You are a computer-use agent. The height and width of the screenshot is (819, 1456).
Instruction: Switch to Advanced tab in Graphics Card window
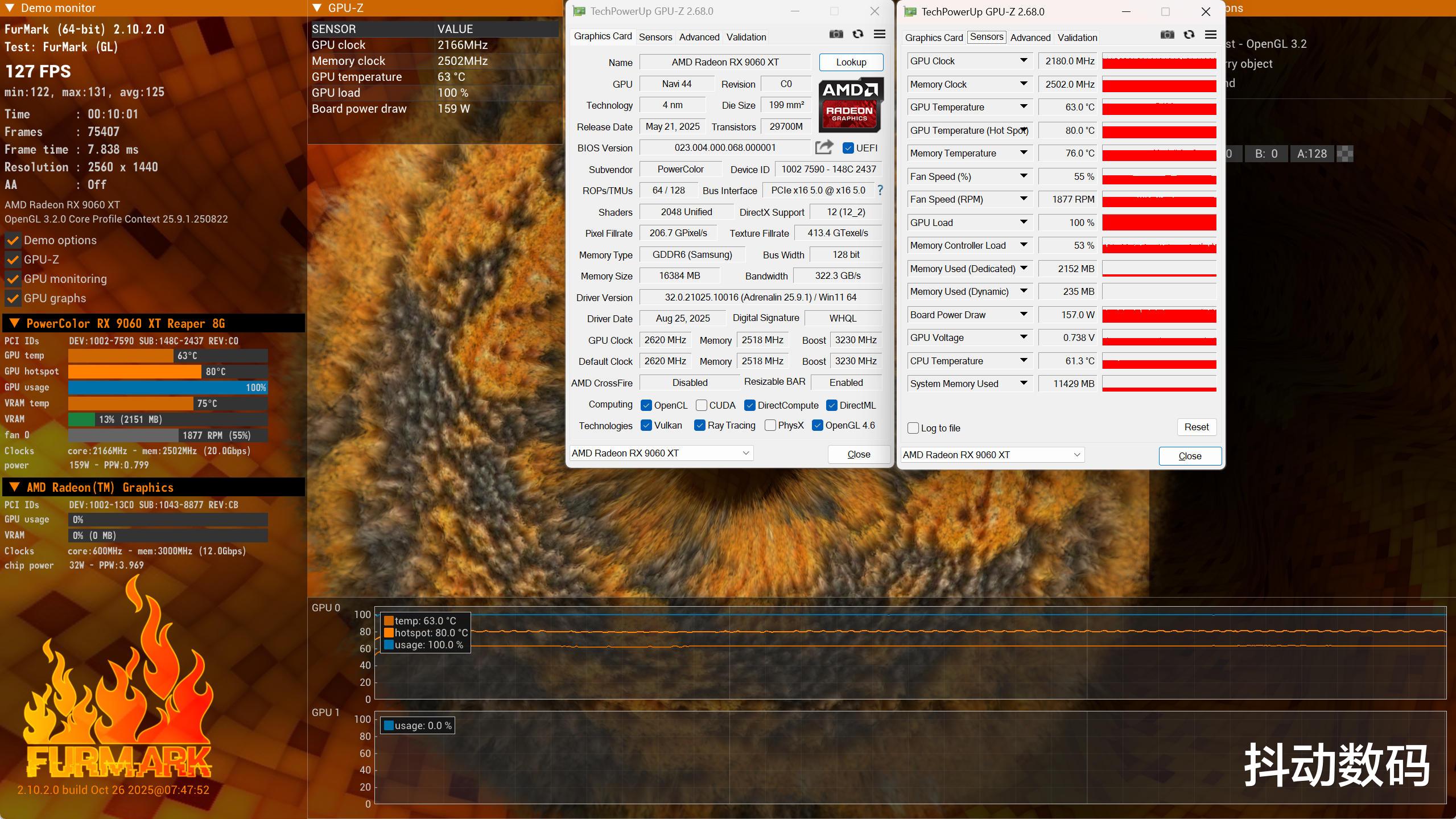pyautogui.click(x=699, y=37)
